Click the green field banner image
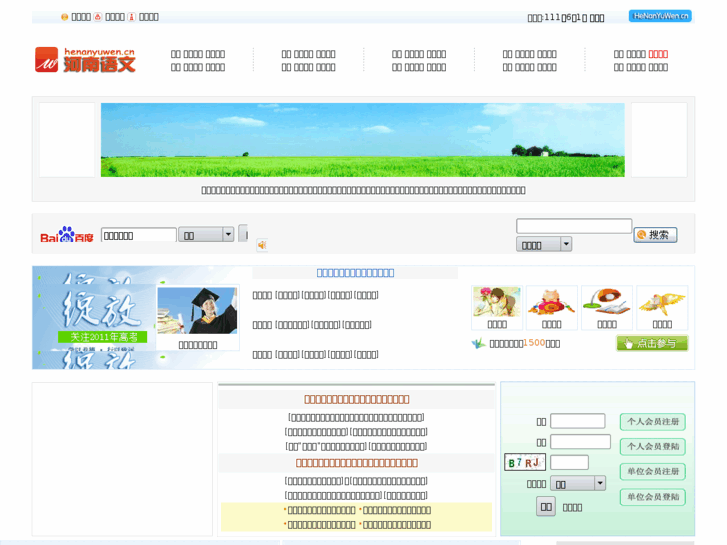This screenshot has height=545, width=727. [x=363, y=140]
